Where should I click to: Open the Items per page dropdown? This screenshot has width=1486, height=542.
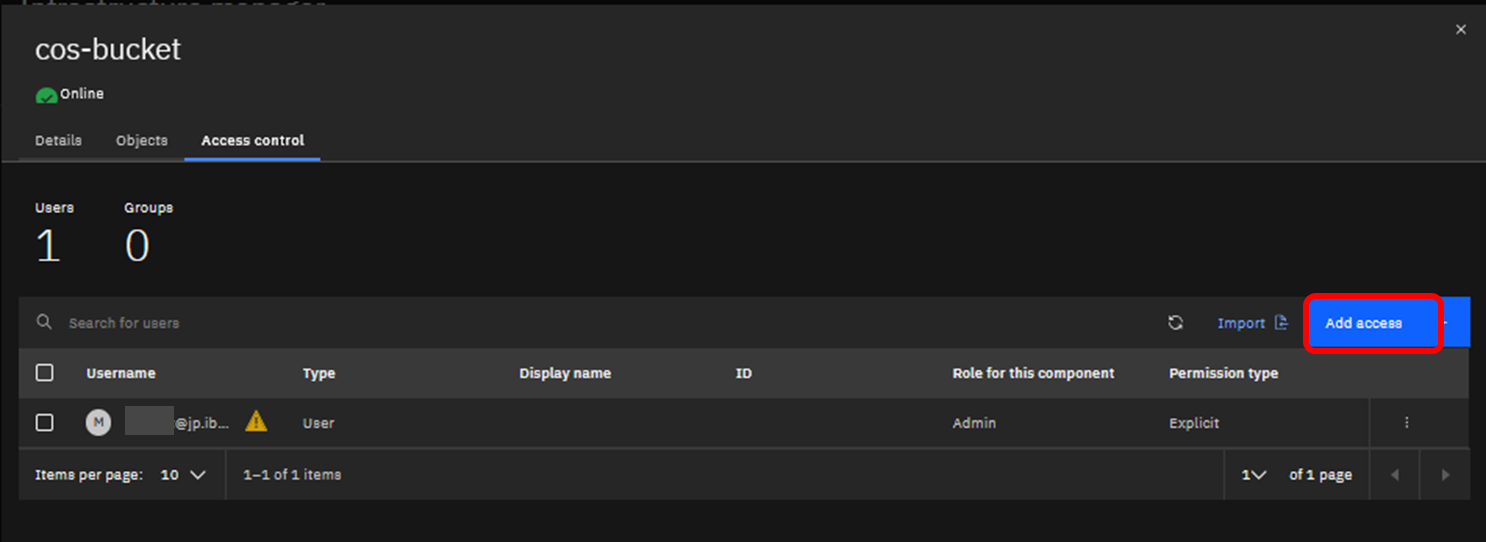click(x=183, y=475)
